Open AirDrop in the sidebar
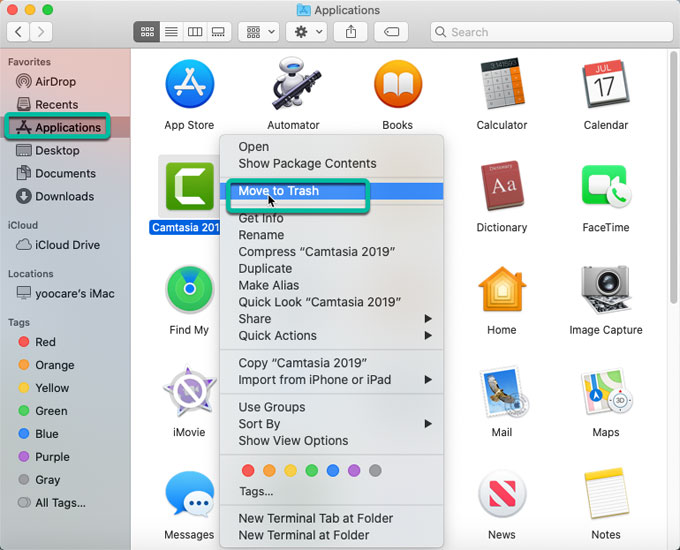The height and width of the screenshot is (550, 680). (x=65, y=82)
